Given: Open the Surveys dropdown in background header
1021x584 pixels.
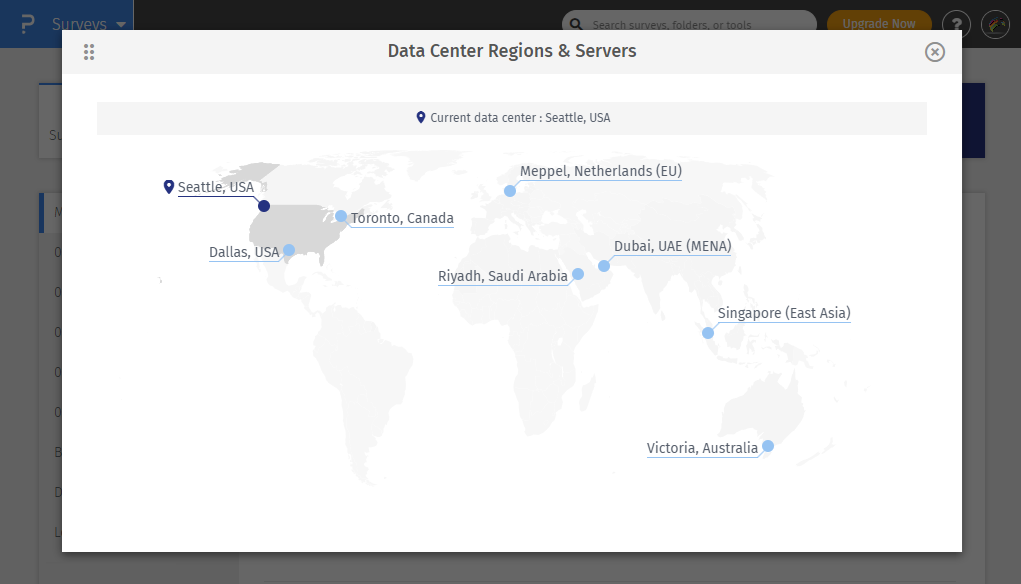Looking at the screenshot, I should pyautogui.click(x=89, y=24).
